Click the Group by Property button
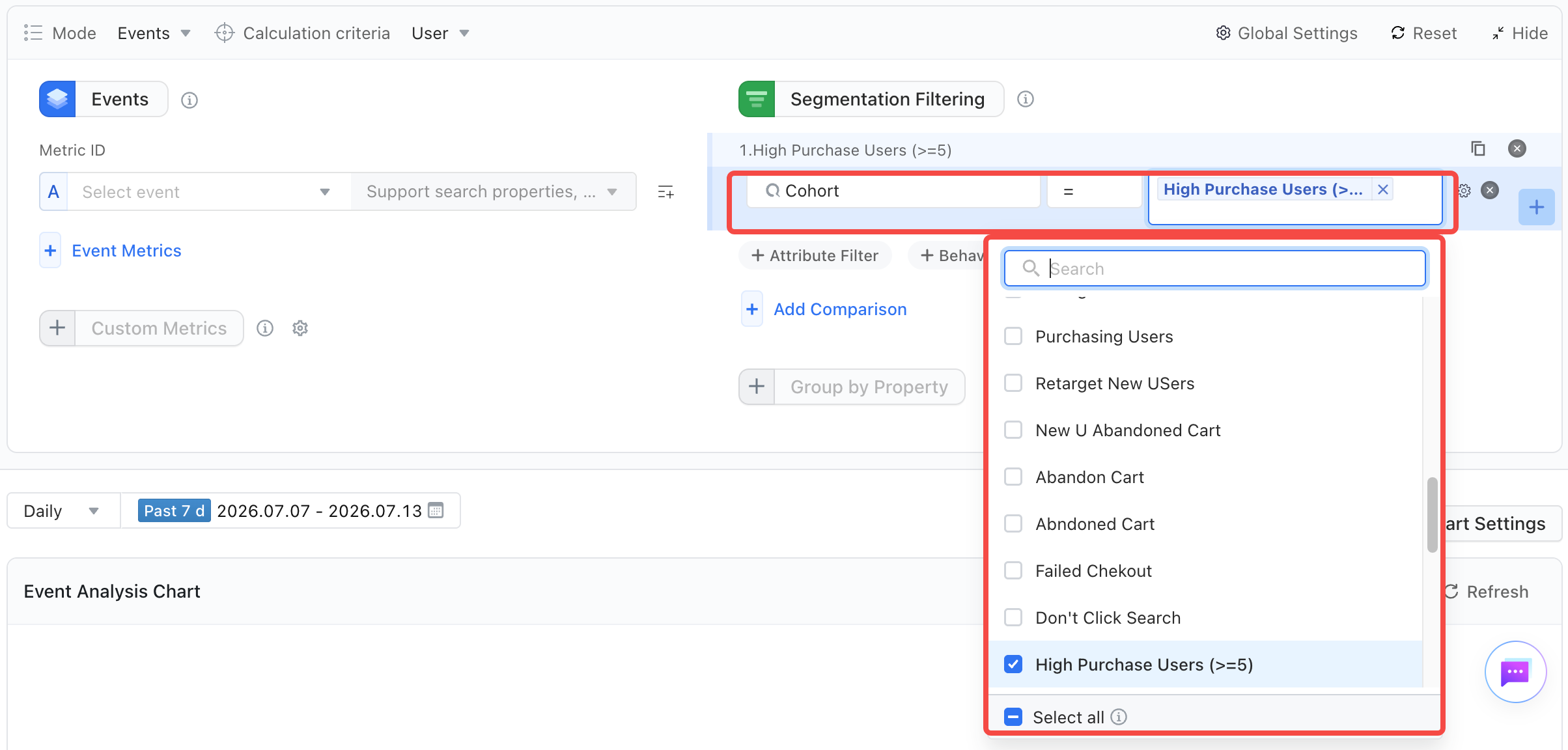The height and width of the screenshot is (750, 1568). coord(852,387)
